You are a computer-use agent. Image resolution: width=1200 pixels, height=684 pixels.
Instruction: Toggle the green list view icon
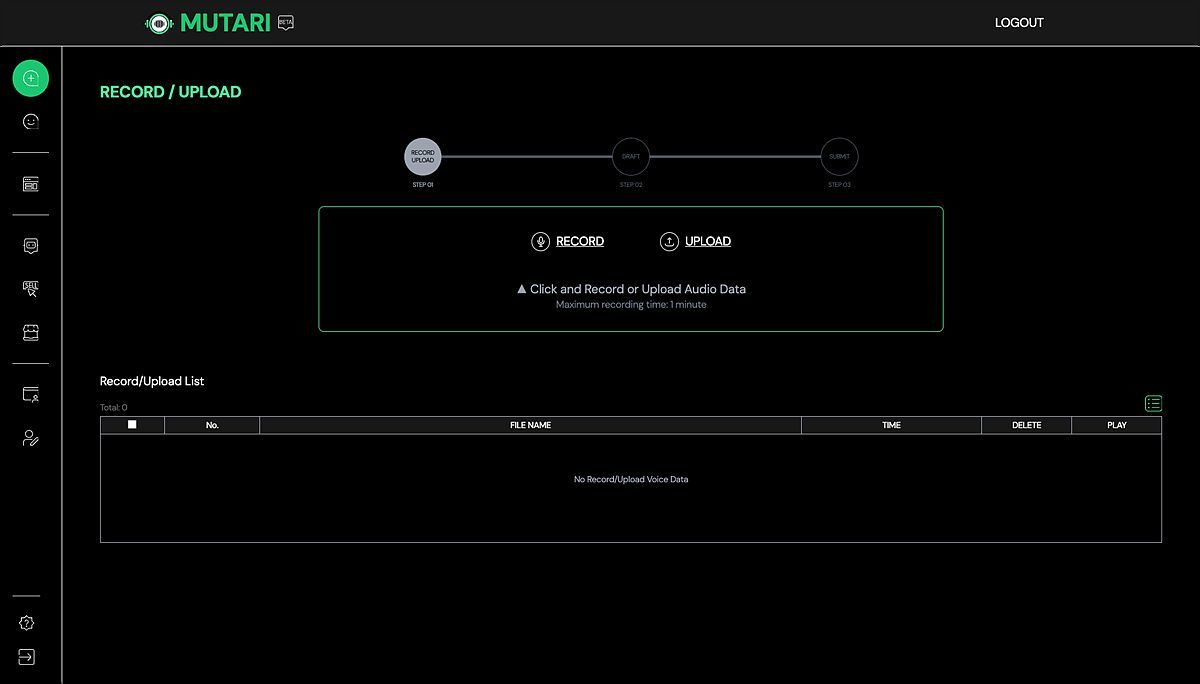(1153, 404)
